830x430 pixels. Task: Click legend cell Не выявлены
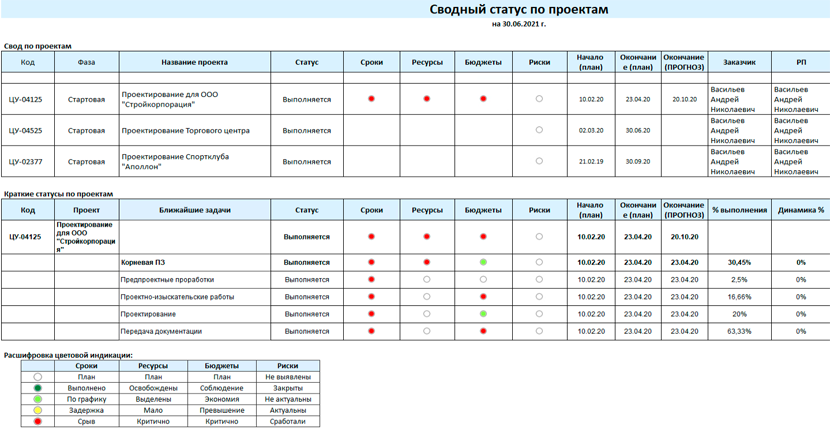click(287, 377)
